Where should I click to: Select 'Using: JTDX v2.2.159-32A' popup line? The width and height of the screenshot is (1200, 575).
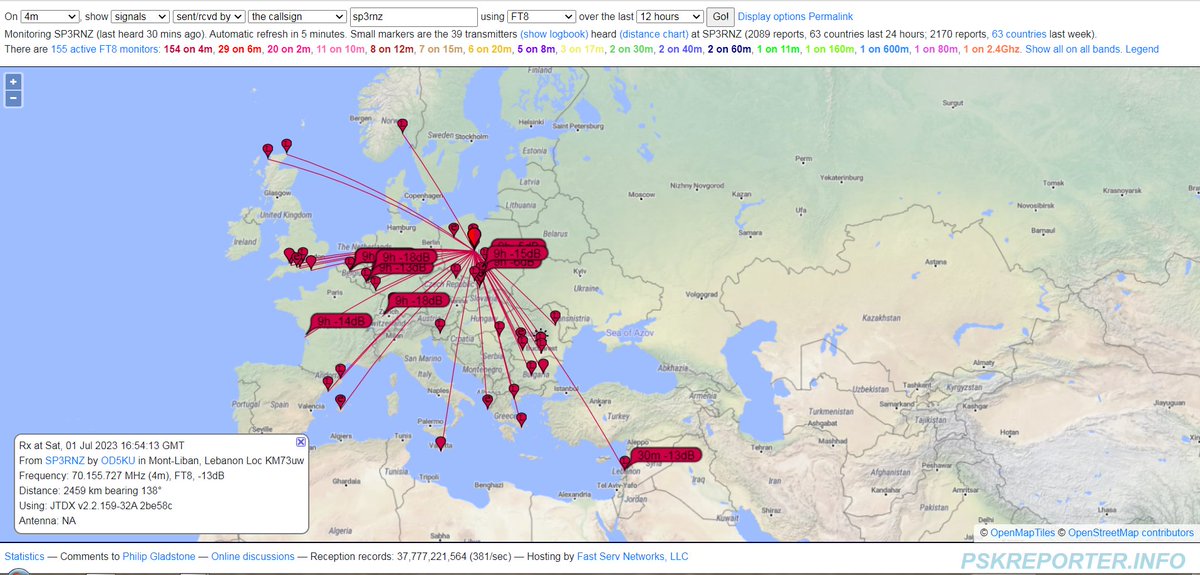pyautogui.click(x=96, y=506)
